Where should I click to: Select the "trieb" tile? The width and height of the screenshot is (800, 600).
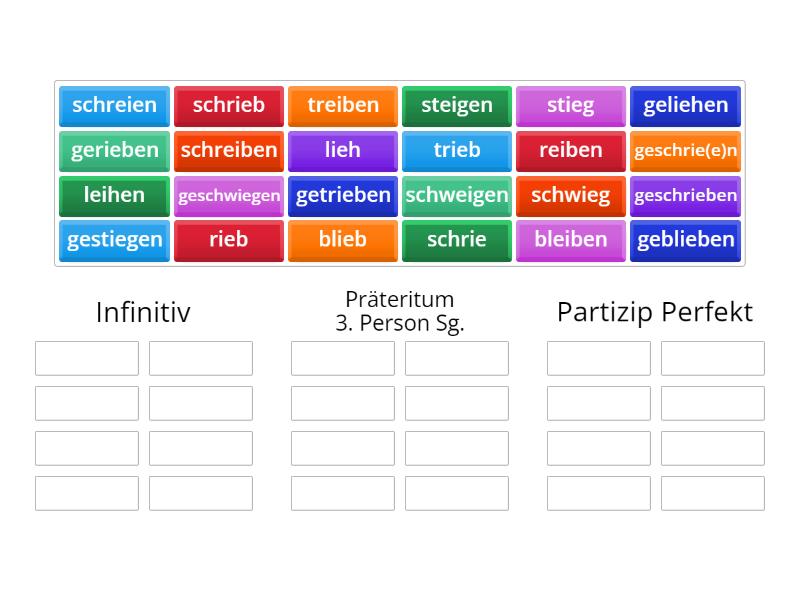[456, 151]
